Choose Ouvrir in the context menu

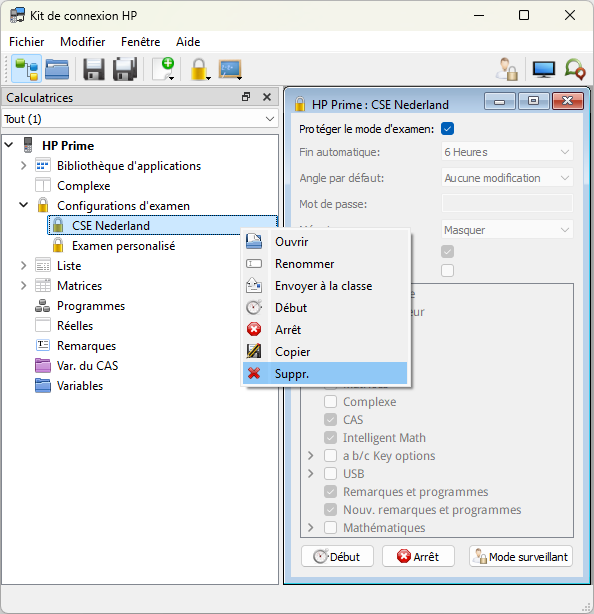(325, 242)
